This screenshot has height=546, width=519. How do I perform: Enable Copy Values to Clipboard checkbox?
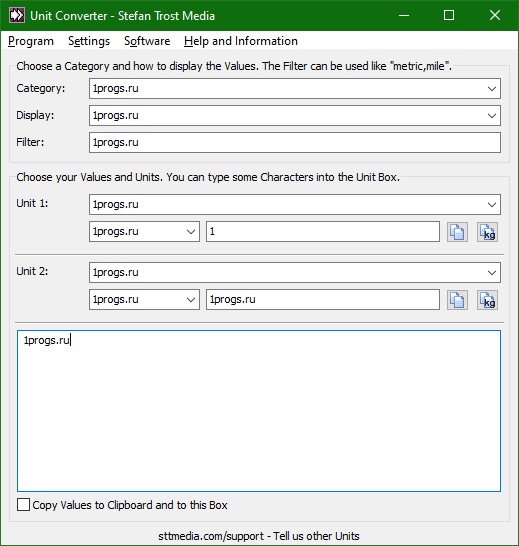pos(23,505)
